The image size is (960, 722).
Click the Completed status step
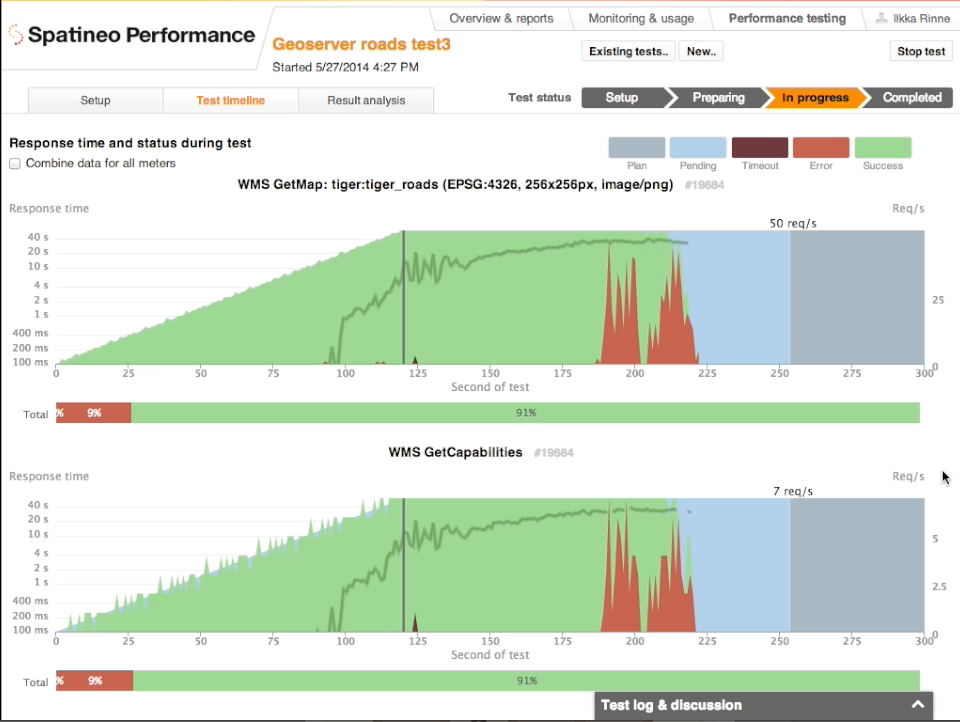click(911, 97)
